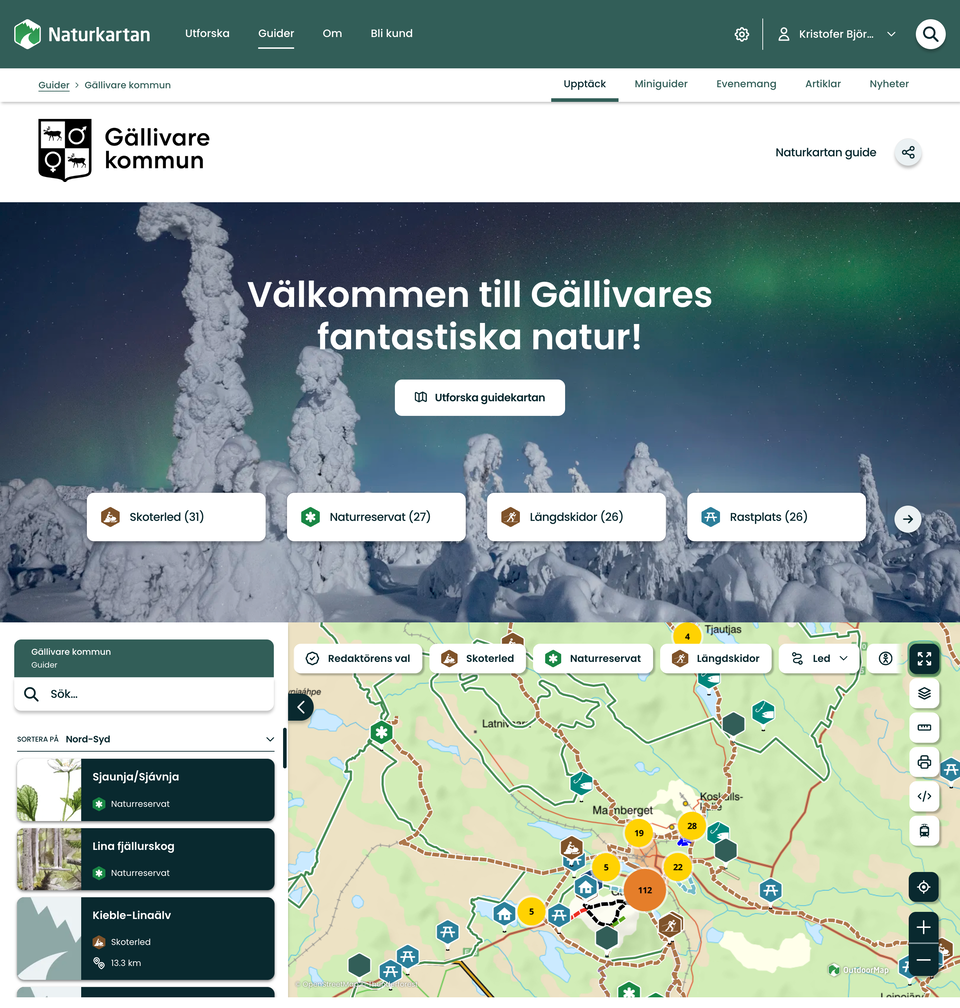This screenshot has width=960, height=1008.
Task: Open the Nord-Syd sorting dropdown
Action: coord(144,740)
